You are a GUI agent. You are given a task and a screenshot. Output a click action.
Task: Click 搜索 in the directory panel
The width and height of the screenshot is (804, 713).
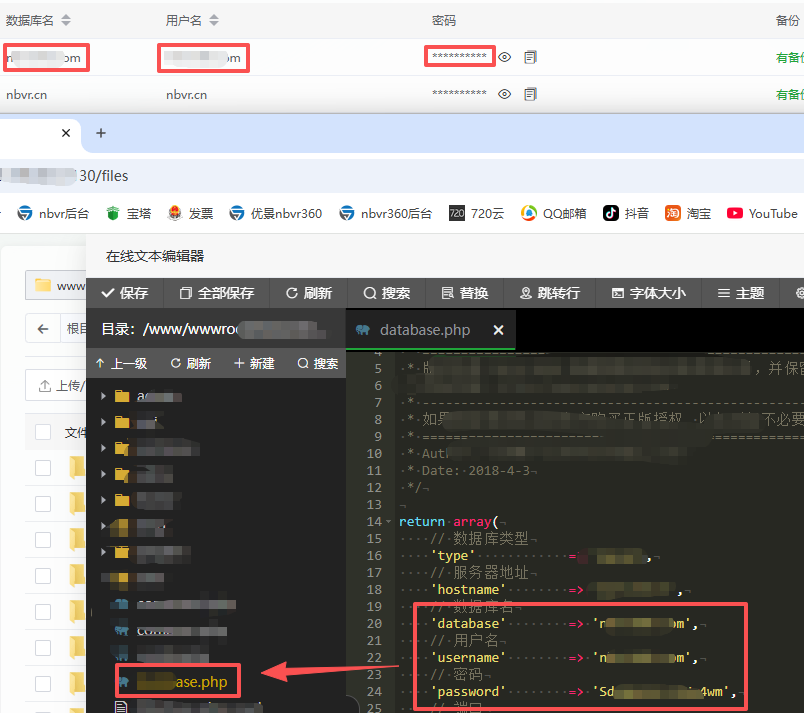click(317, 363)
